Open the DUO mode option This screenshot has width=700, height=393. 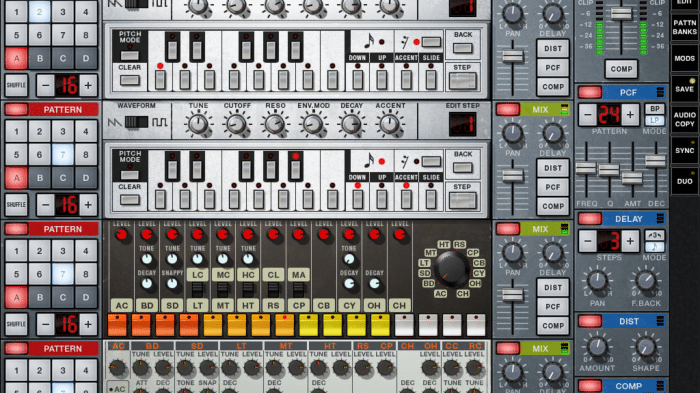[x=684, y=181]
